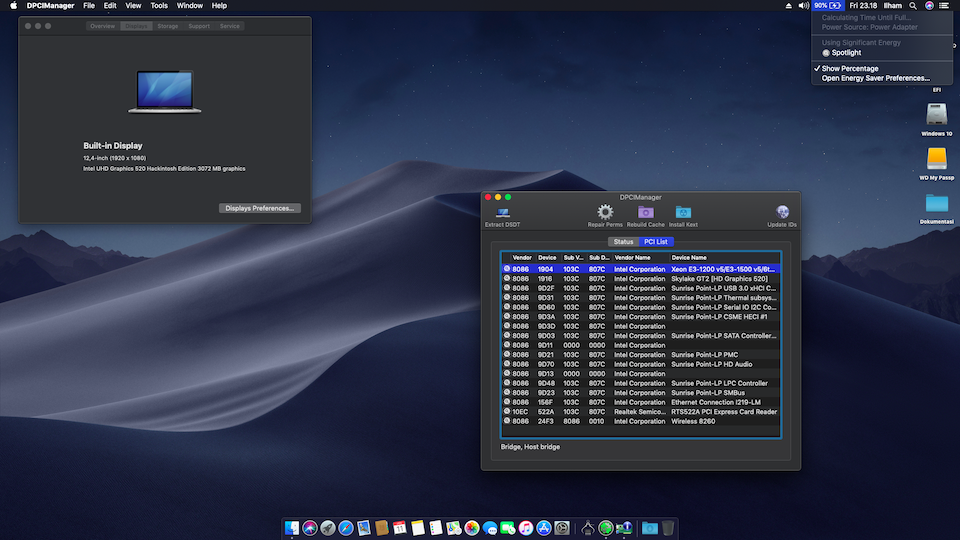Close the battery status menu dropdown

click(827, 6)
